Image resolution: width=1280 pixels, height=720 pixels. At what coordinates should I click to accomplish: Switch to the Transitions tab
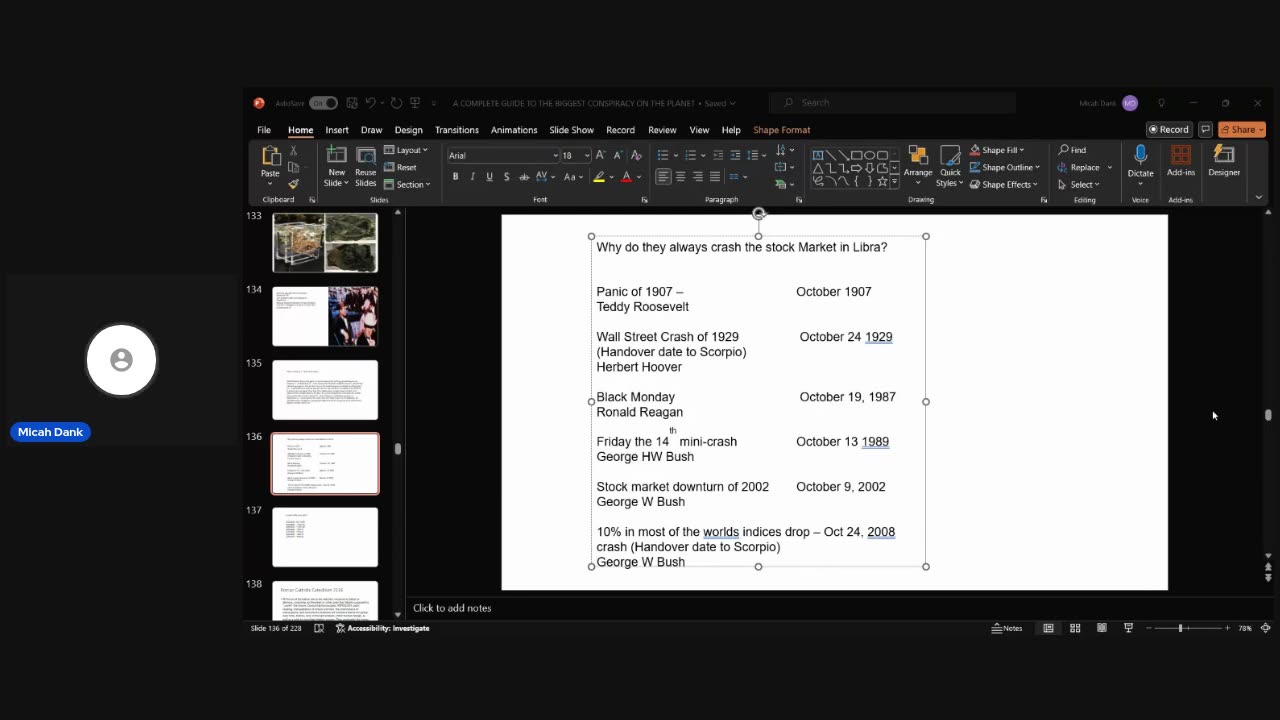[x=457, y=130]
